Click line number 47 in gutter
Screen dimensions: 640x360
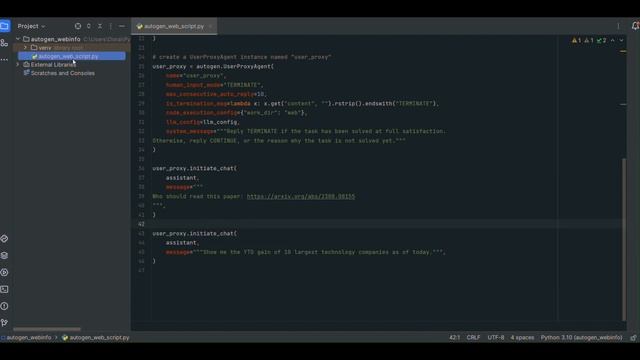[141, 270]
